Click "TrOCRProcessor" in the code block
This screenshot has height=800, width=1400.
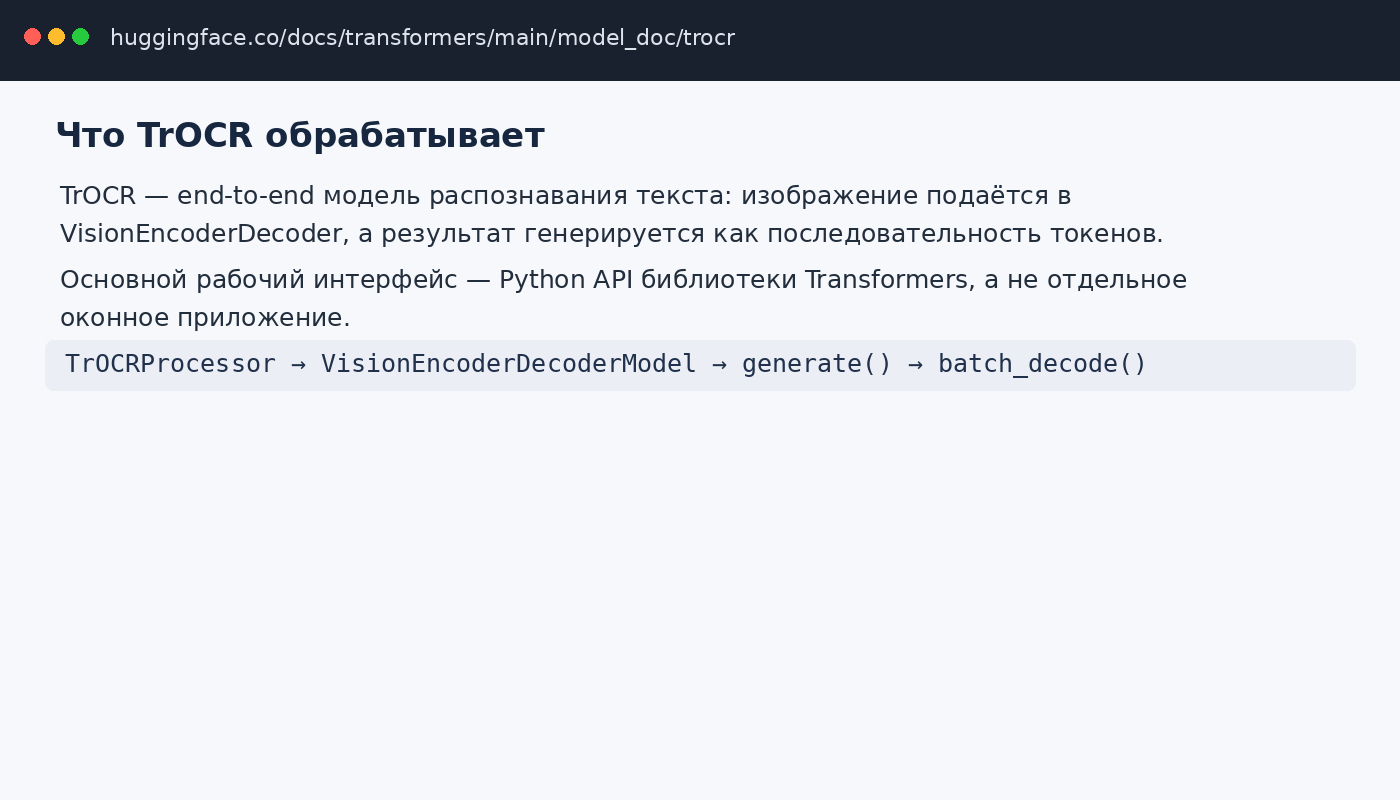pos(170,364)
